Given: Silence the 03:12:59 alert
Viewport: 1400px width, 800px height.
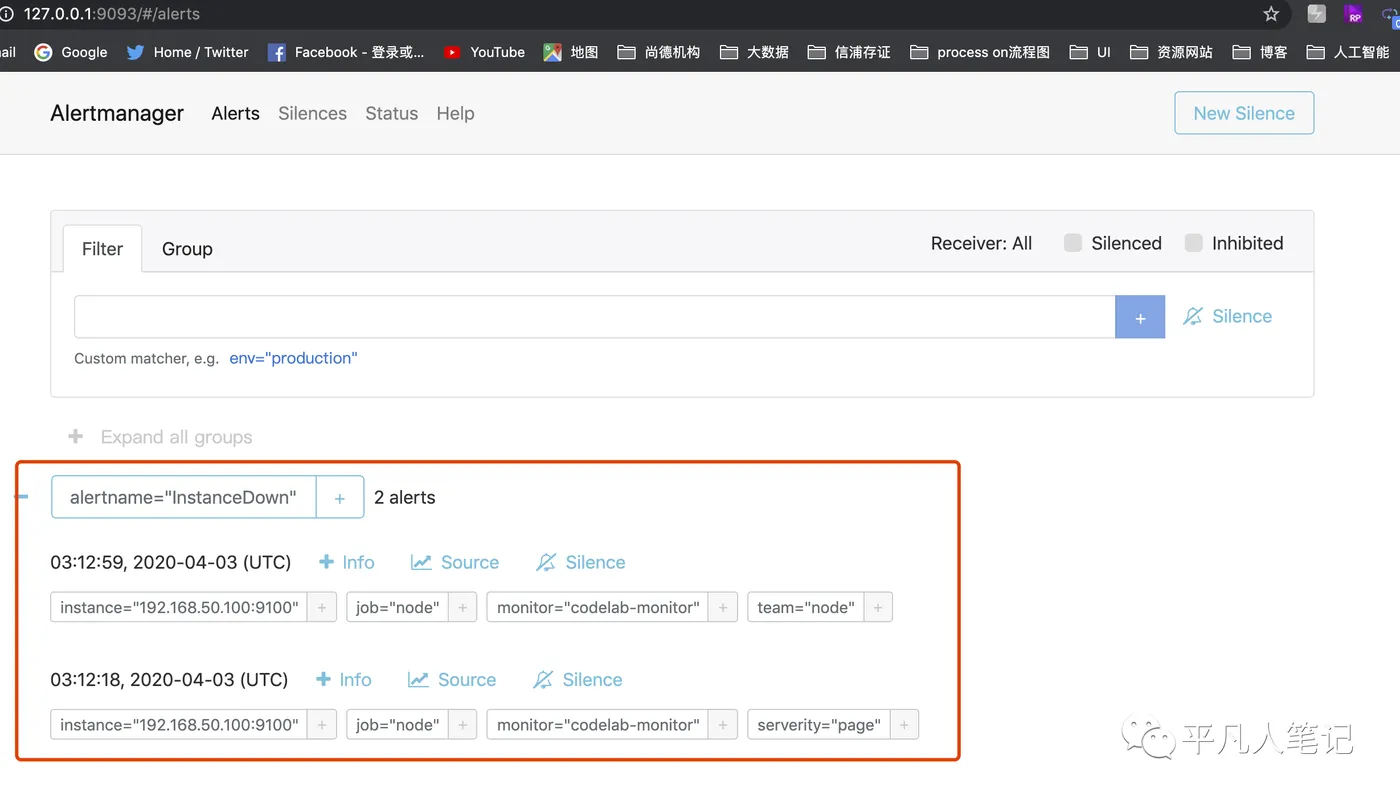Looking at the screenshot, I should click(580, 562).
